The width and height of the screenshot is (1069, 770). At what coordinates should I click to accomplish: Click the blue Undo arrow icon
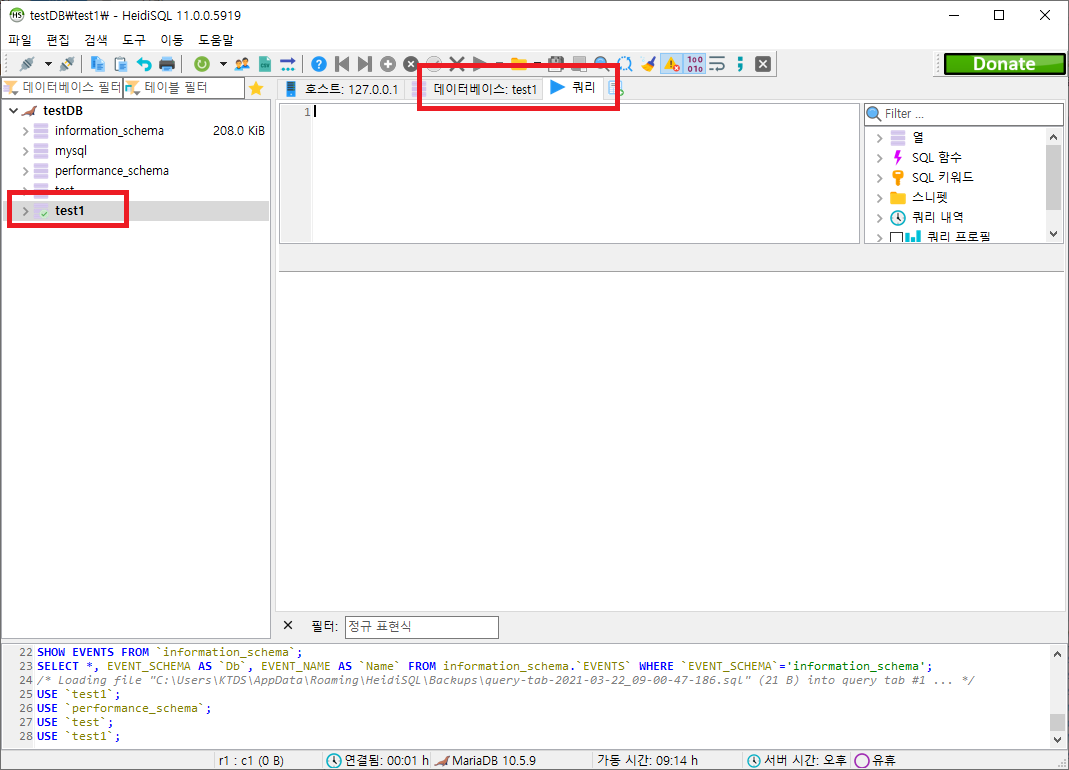pyautogui.click(x=144, y=64)
